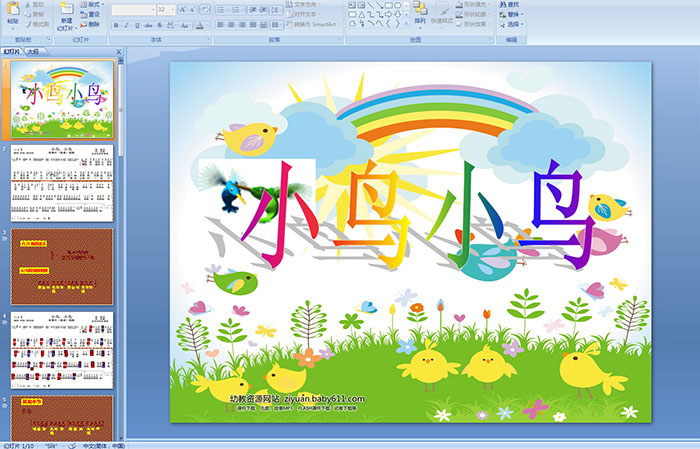Viewport: 700px width, 449px height.
Task: Select the rectangle shape in shapes gallery
Action: tap(389, 5)
